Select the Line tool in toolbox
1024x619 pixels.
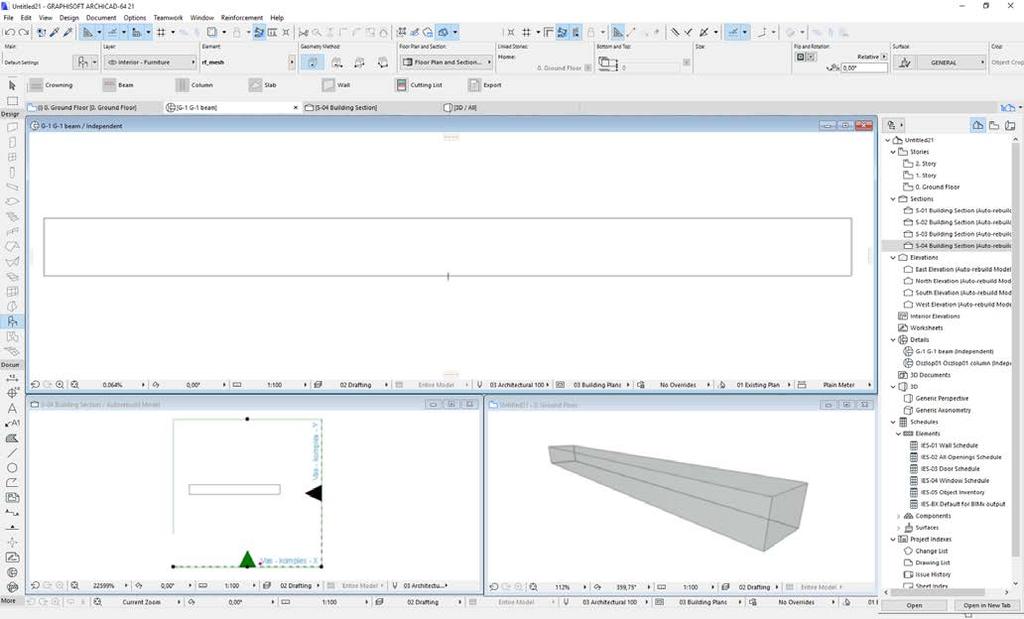pos(12,453)
